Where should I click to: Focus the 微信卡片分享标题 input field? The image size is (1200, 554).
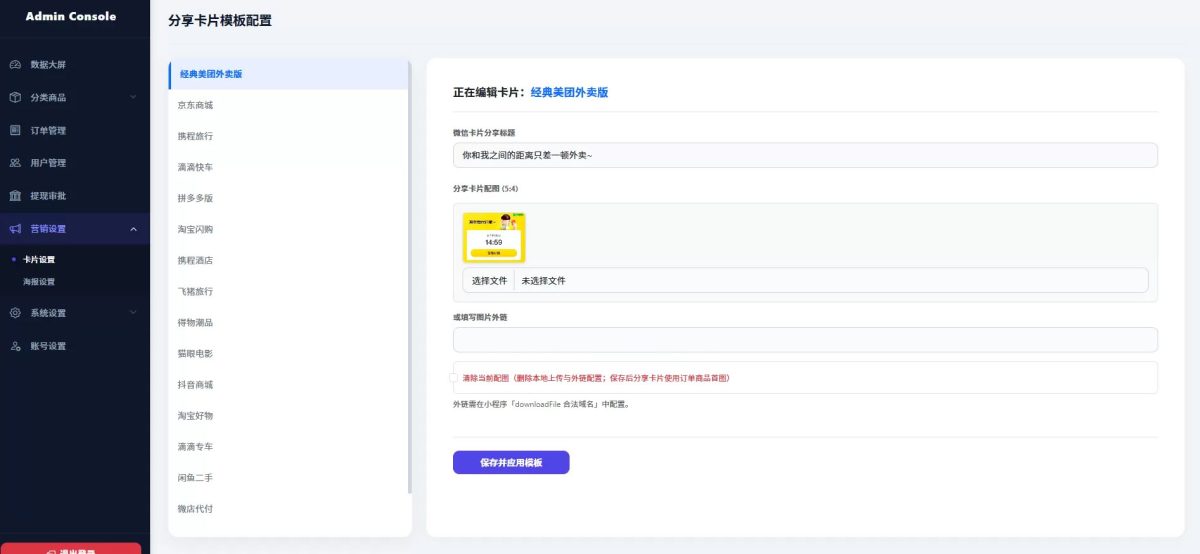point(805,155)
